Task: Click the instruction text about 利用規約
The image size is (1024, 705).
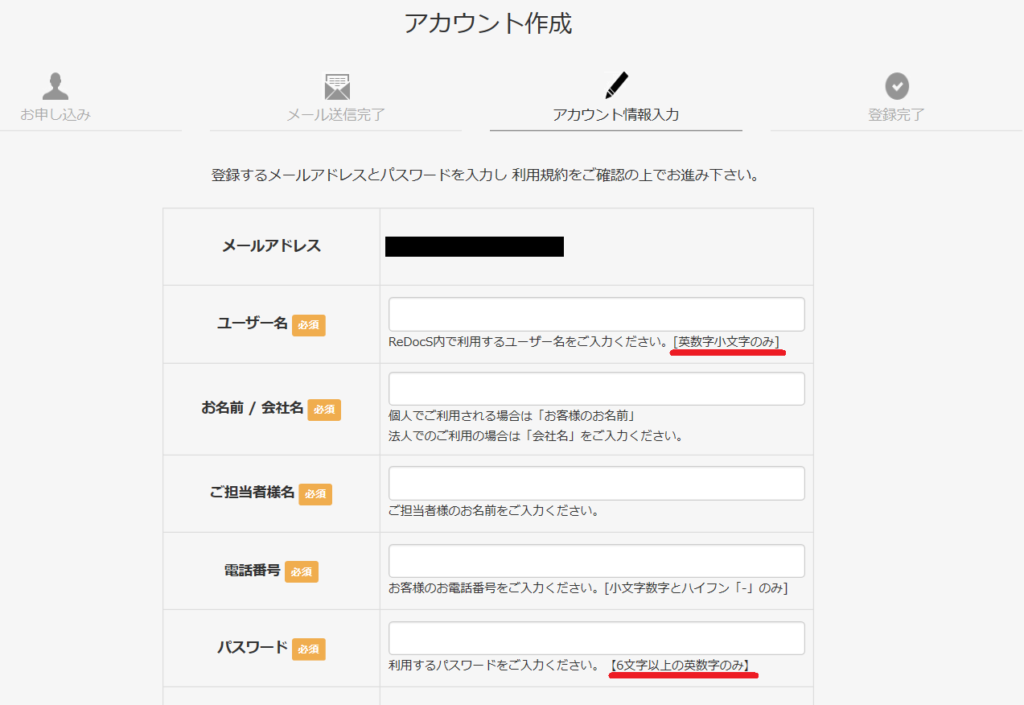Action: click(x=485, y=176)
